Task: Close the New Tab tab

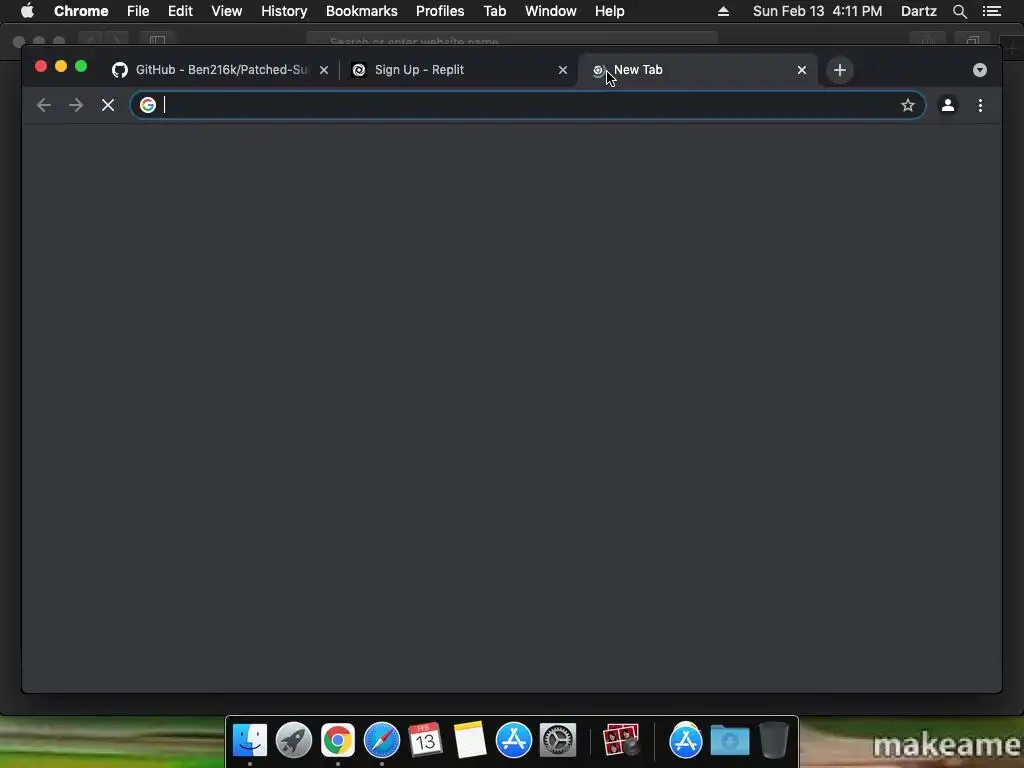Action: click(802, 70)
